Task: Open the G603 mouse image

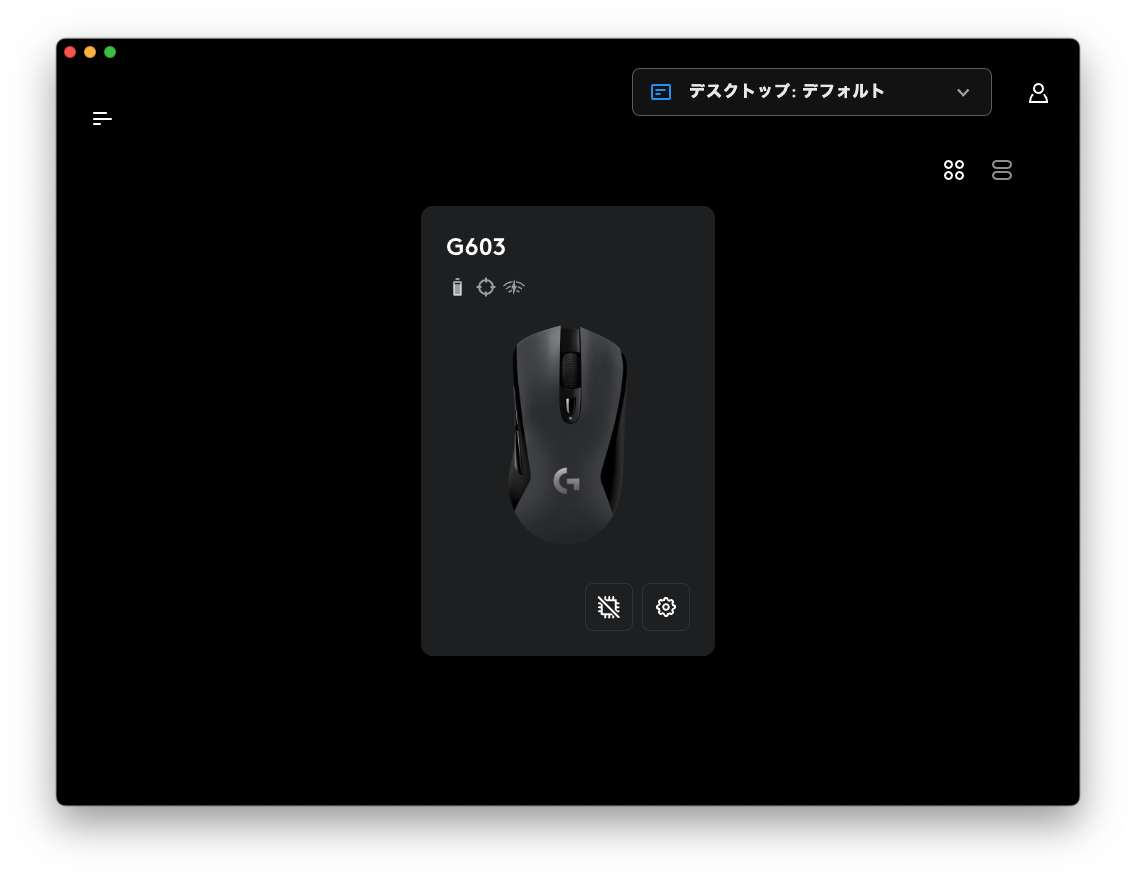Action: tap(567, 434)
